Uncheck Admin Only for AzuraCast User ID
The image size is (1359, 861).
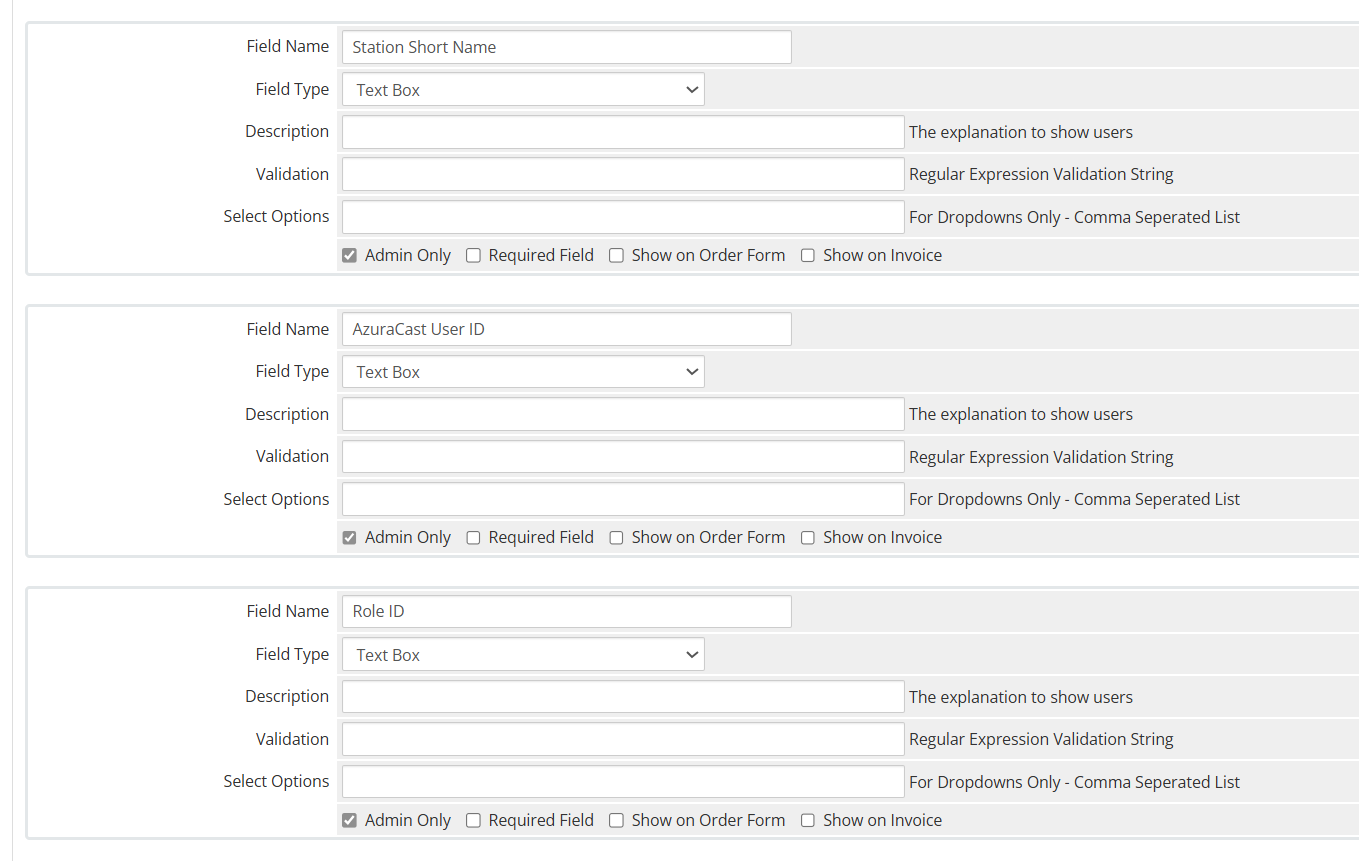pyautogui.click(x=349, y=537)
